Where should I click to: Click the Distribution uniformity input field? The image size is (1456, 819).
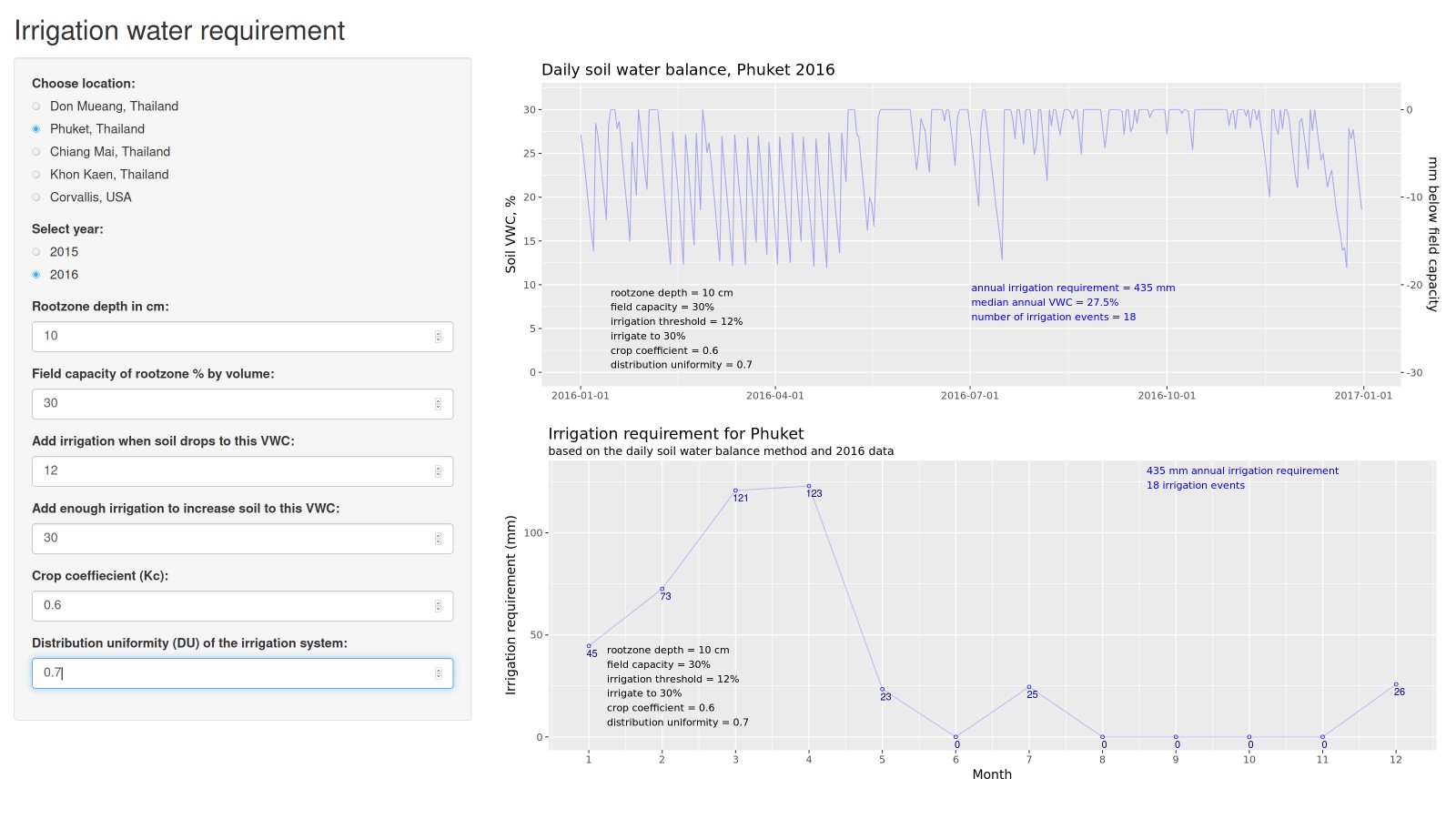click(x=232, y=673)
